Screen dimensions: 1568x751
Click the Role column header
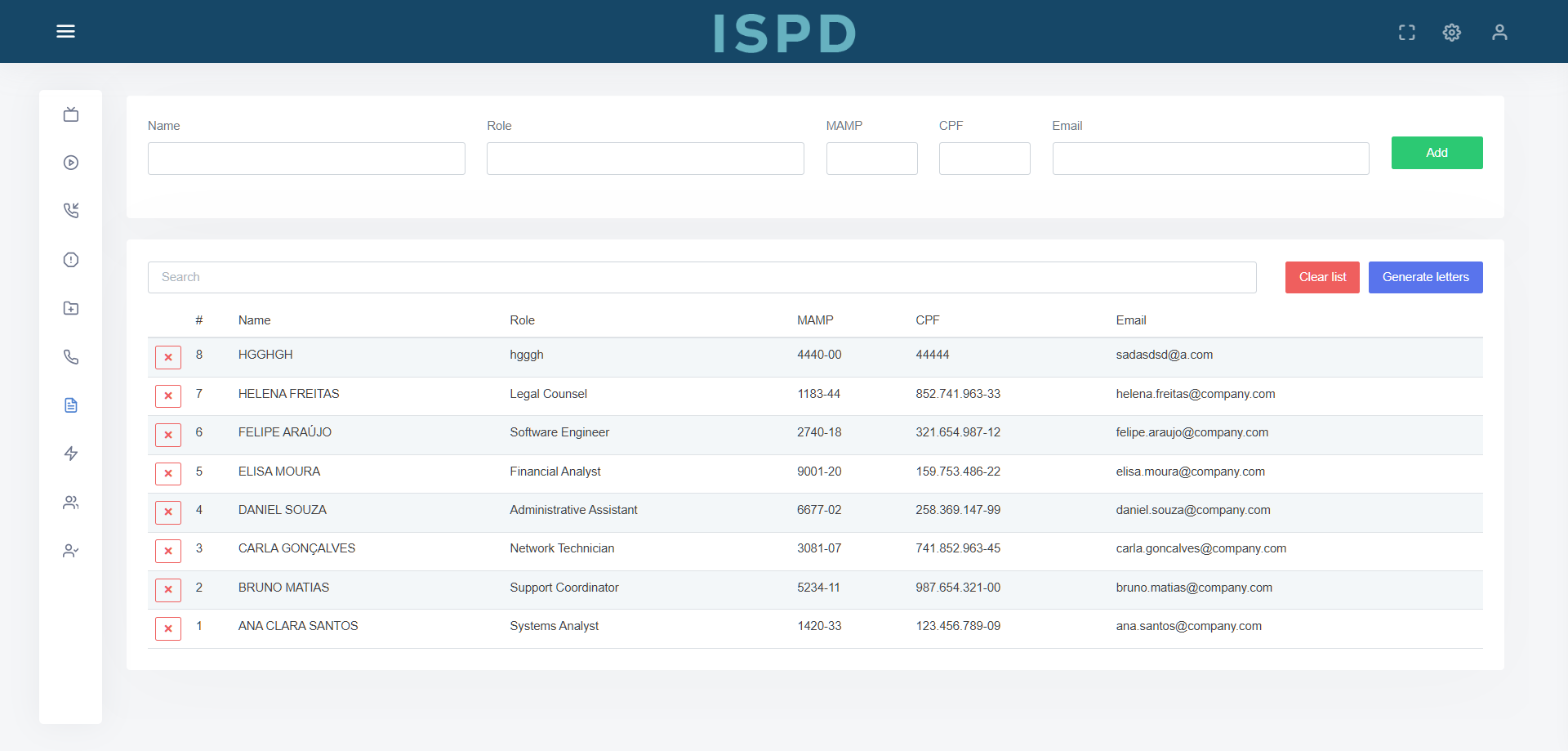coord(523,320)
